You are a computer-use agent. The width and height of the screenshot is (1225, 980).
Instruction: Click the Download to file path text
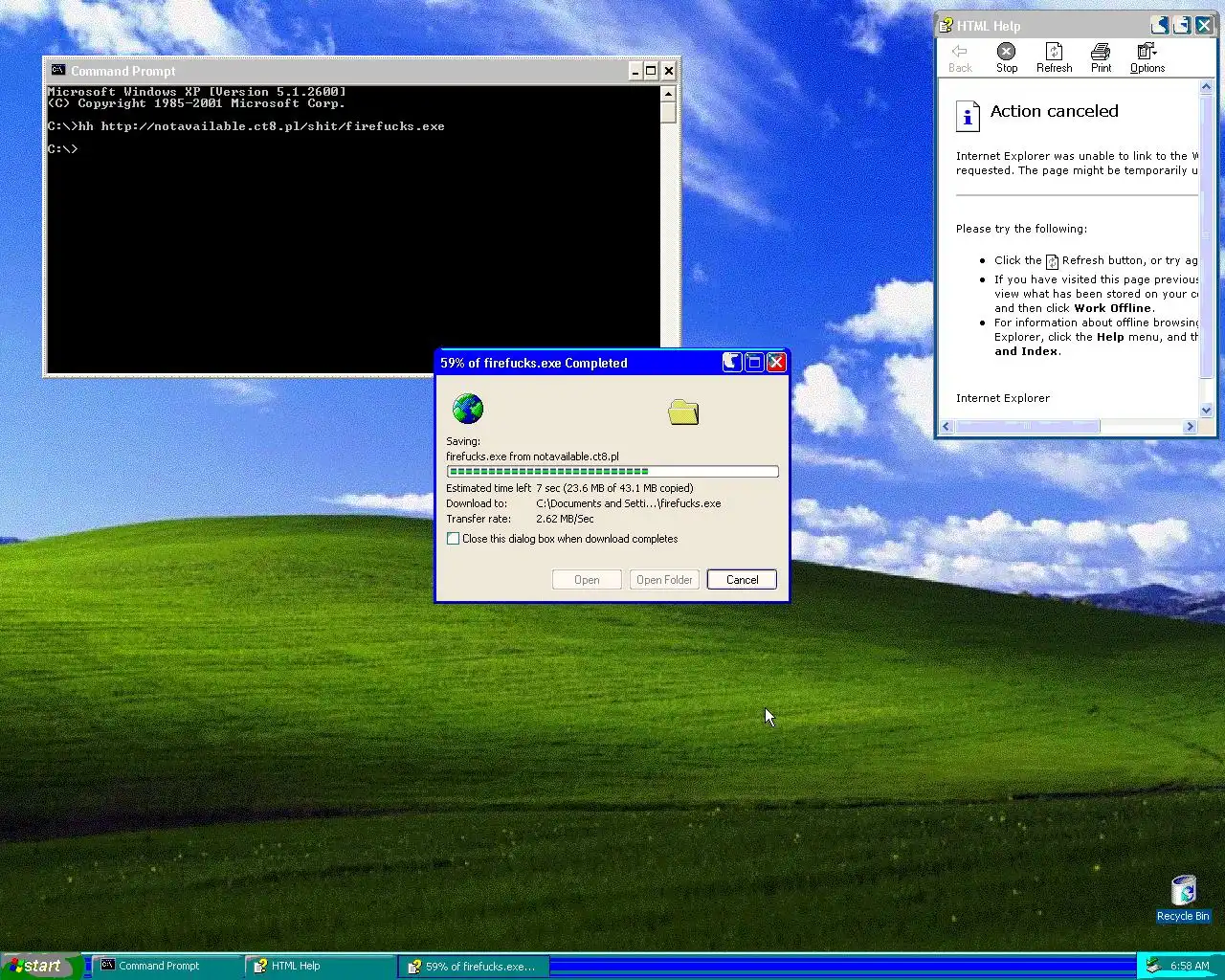[629, 503]
